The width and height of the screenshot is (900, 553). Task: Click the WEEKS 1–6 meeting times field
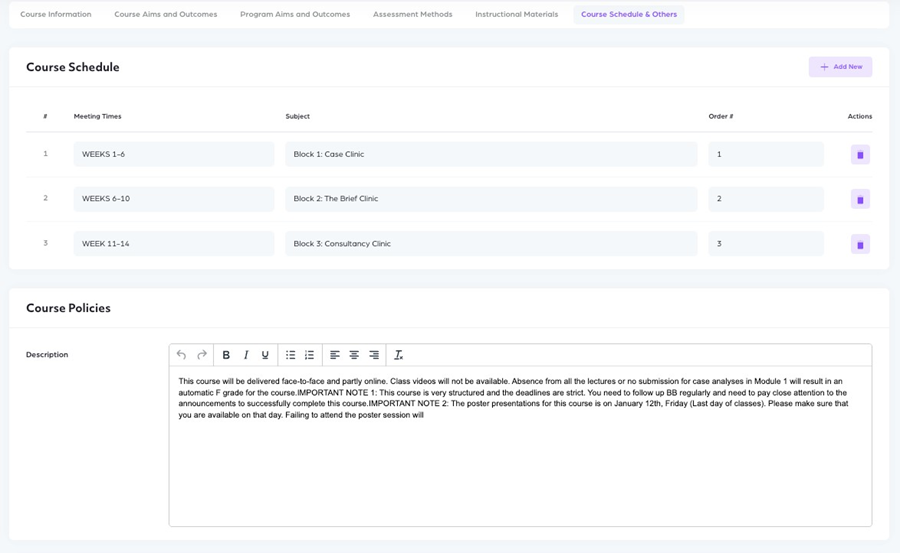(x=173, y=154)
